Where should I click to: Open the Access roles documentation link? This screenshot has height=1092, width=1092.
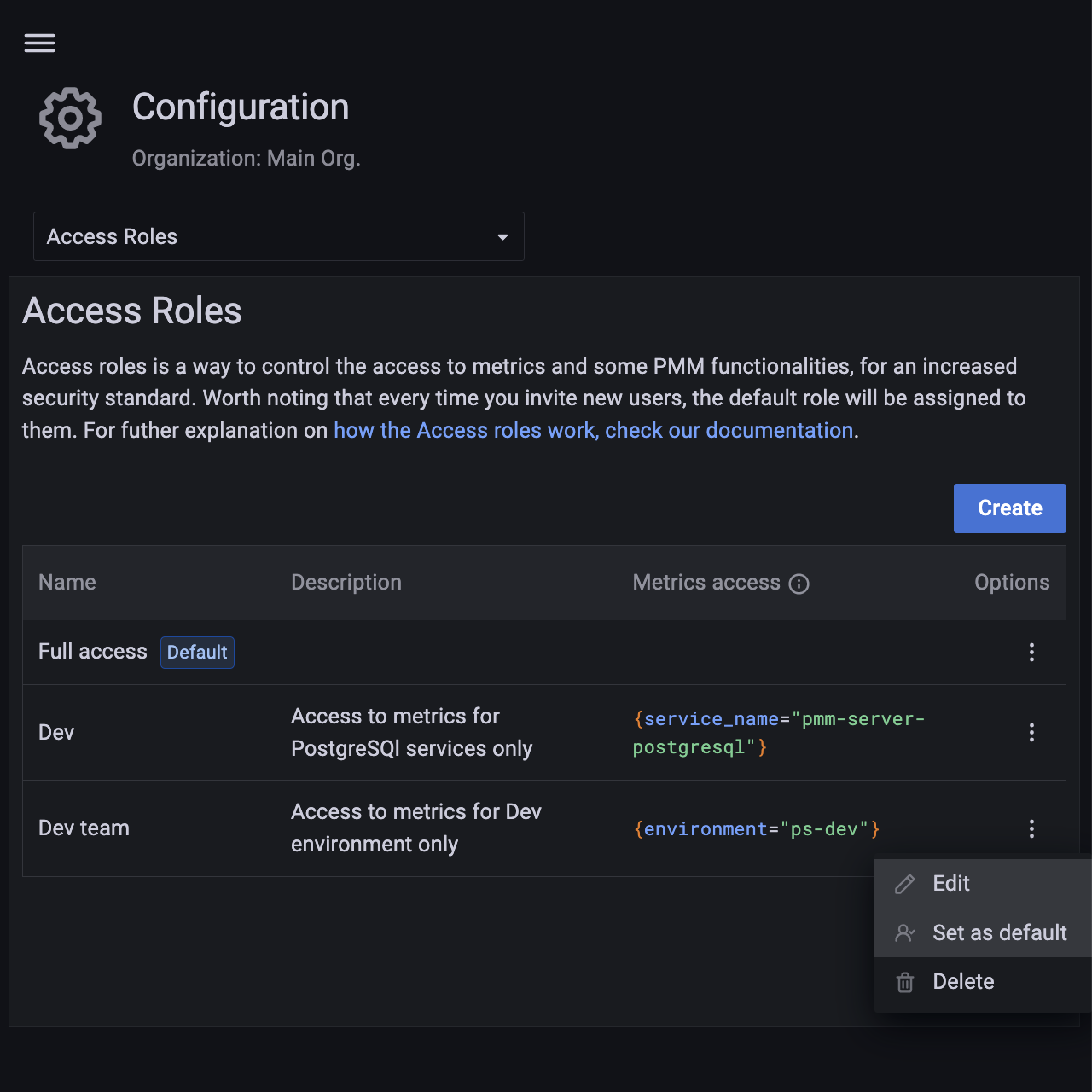coord(593,431)
